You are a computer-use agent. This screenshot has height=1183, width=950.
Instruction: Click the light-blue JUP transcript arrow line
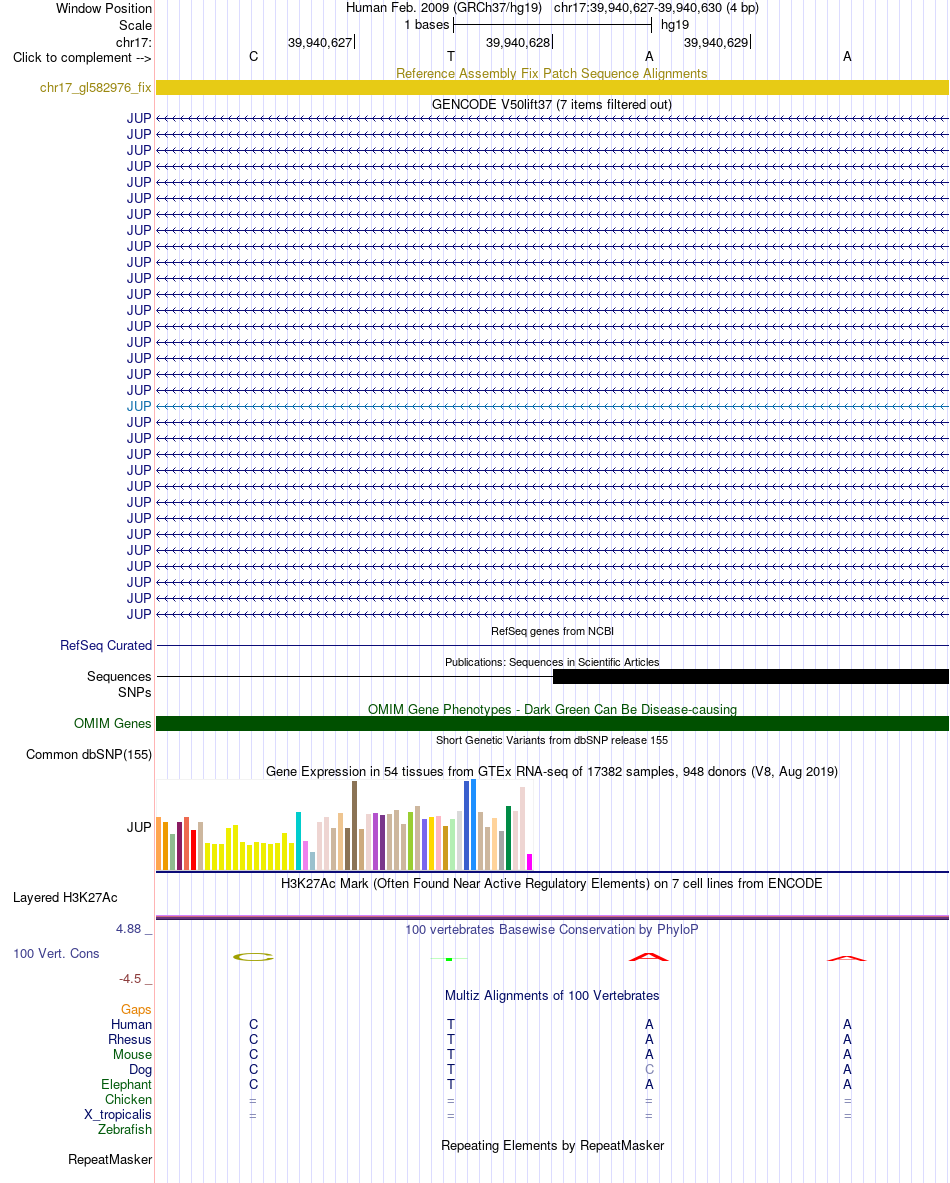552,406
